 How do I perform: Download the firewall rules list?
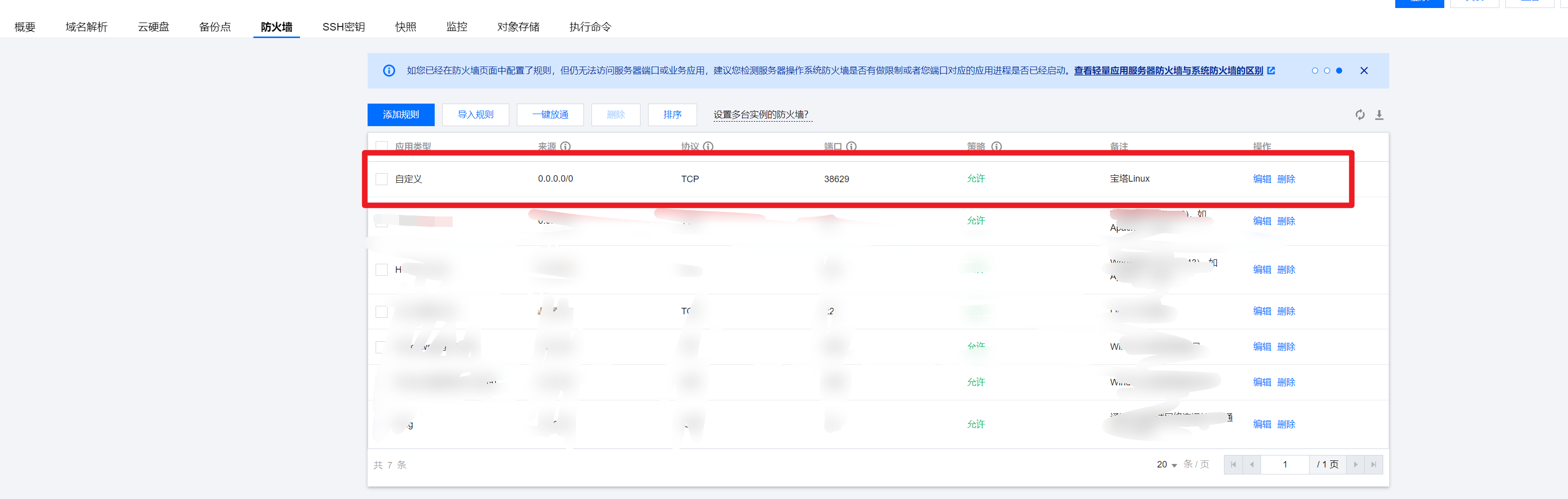1379,115
